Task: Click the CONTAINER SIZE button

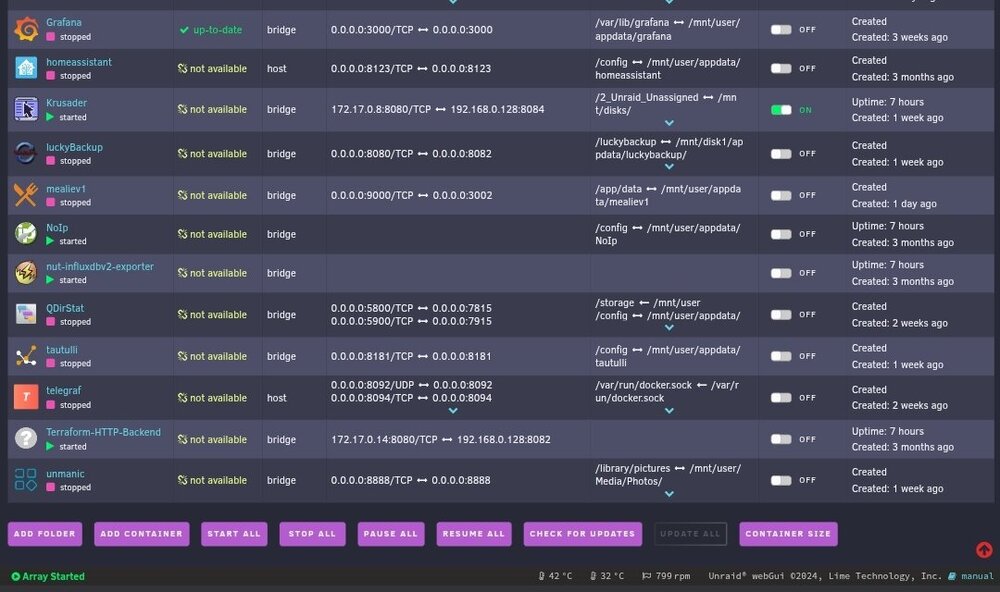Action: pos(788,534)
